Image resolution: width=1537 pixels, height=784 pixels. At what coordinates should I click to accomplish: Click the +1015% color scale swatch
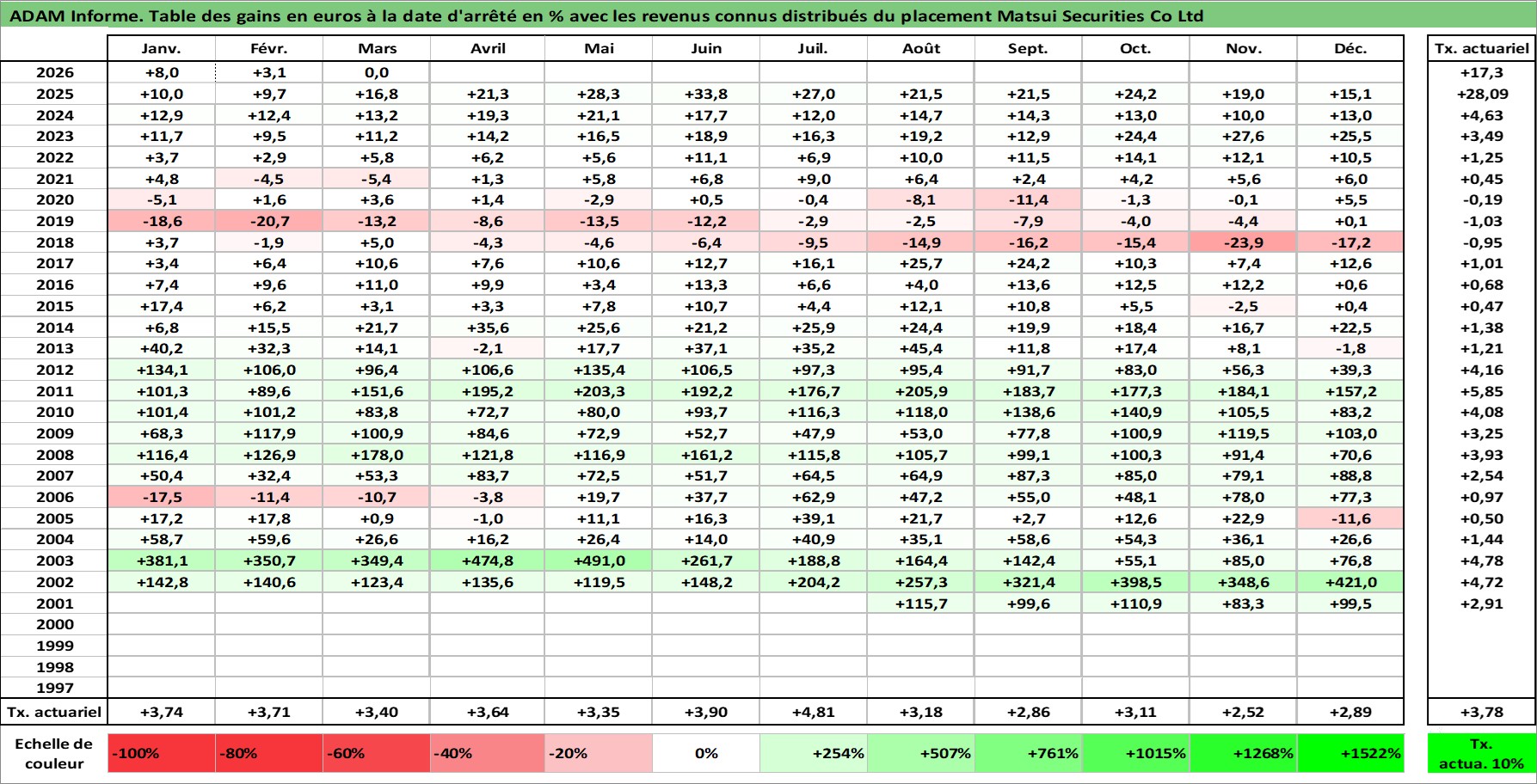pyautogui.click(x=1135, y=753)
